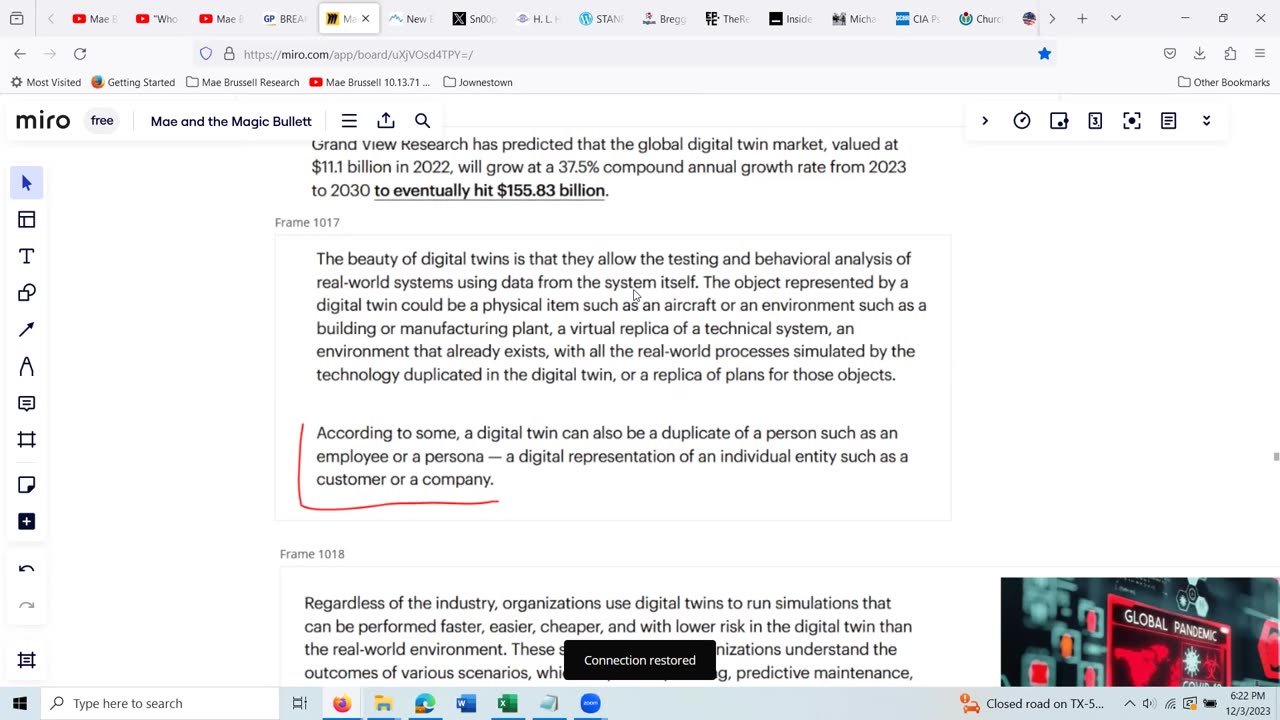Search the board with magnifier icon
Screen dimensions: 1280x720
[x=422, y=121]
